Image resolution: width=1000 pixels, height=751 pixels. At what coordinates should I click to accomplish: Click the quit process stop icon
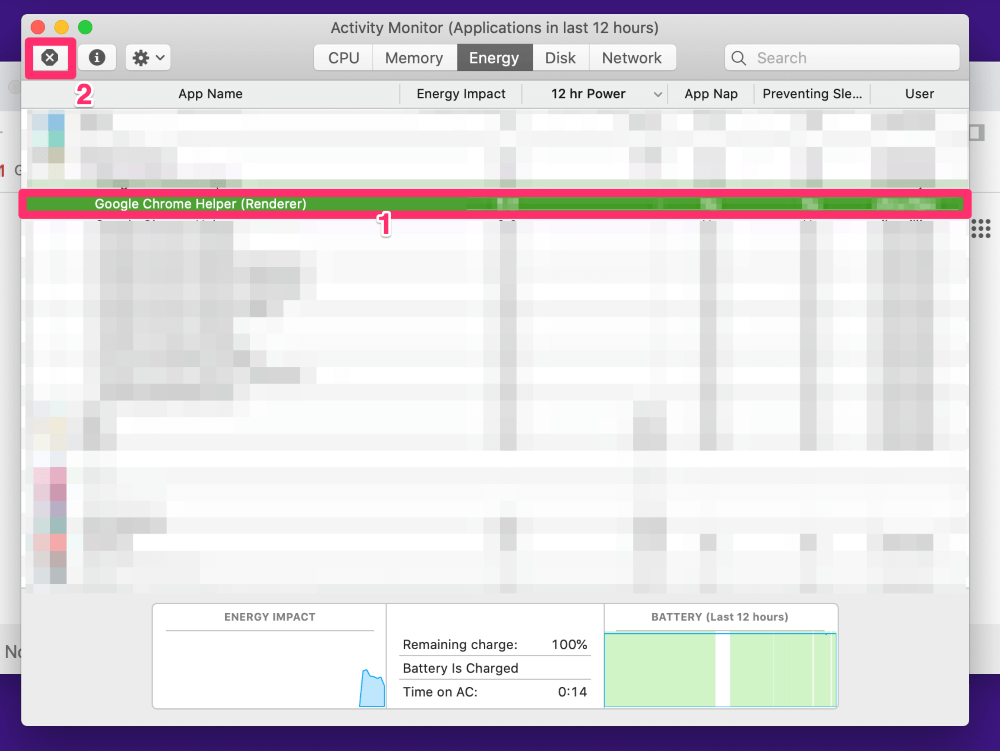click(50, 58)
